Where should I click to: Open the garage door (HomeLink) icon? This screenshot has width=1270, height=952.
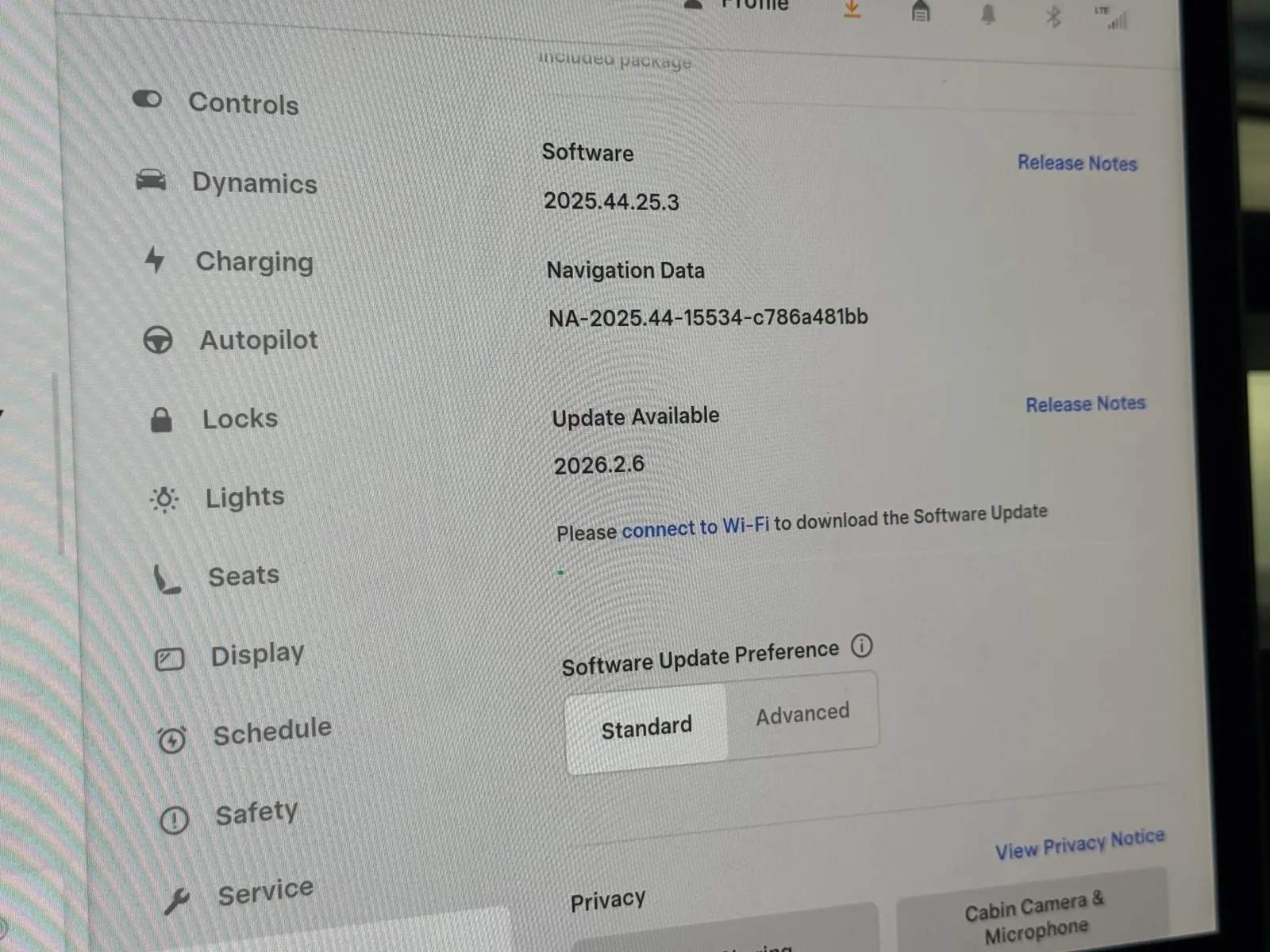click(920, 12)
